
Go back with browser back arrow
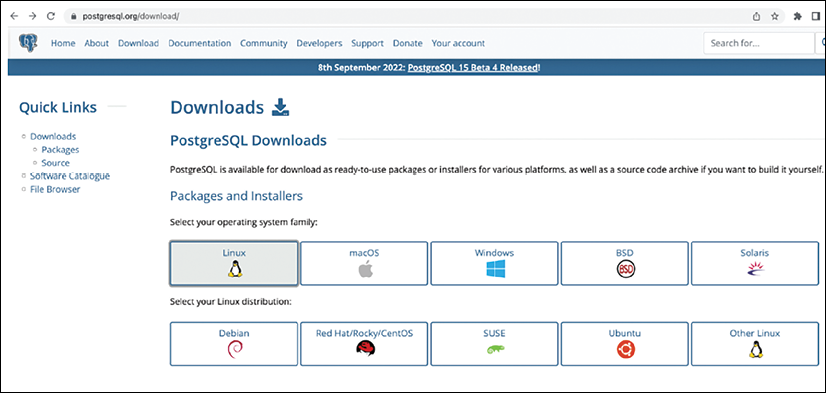[x=14, y=16]
